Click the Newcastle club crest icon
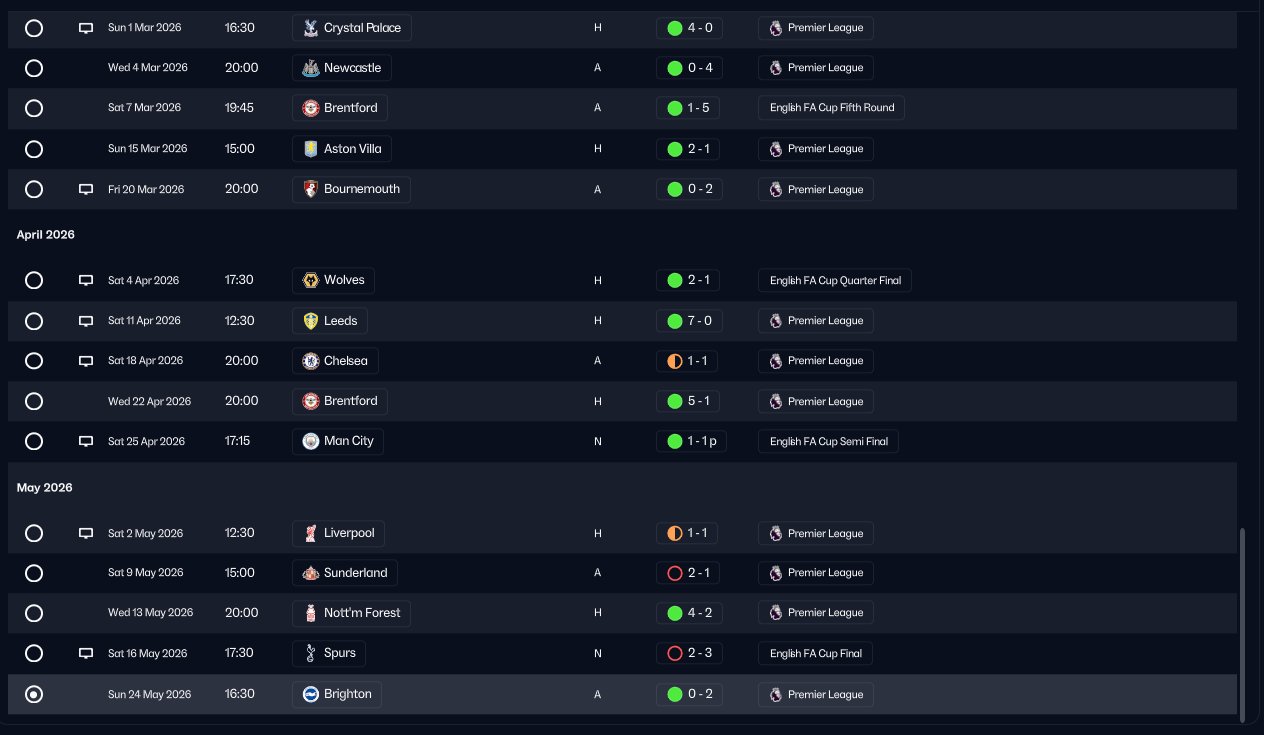 click(x=311, y=68)
